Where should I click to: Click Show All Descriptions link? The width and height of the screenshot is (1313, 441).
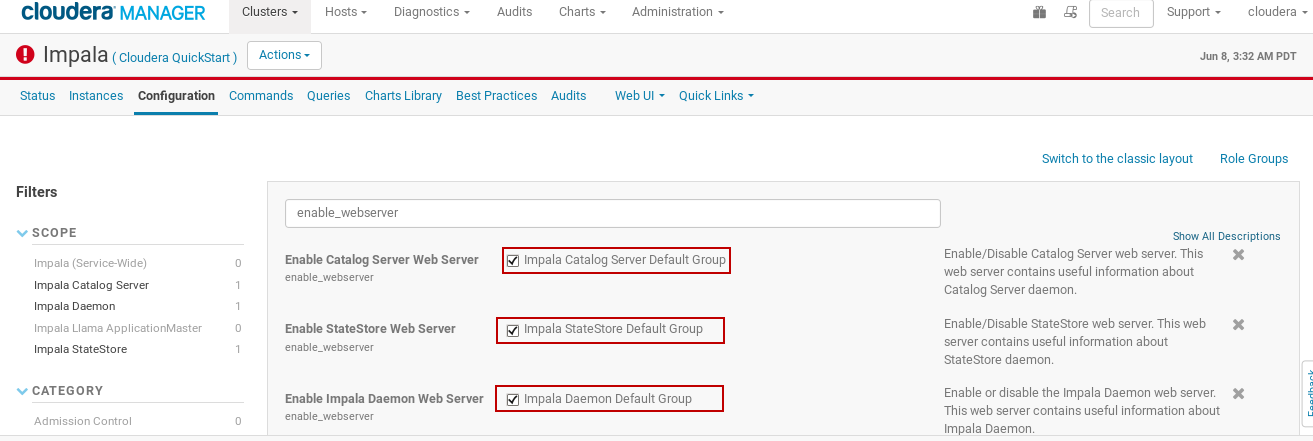pos(1227,236)
